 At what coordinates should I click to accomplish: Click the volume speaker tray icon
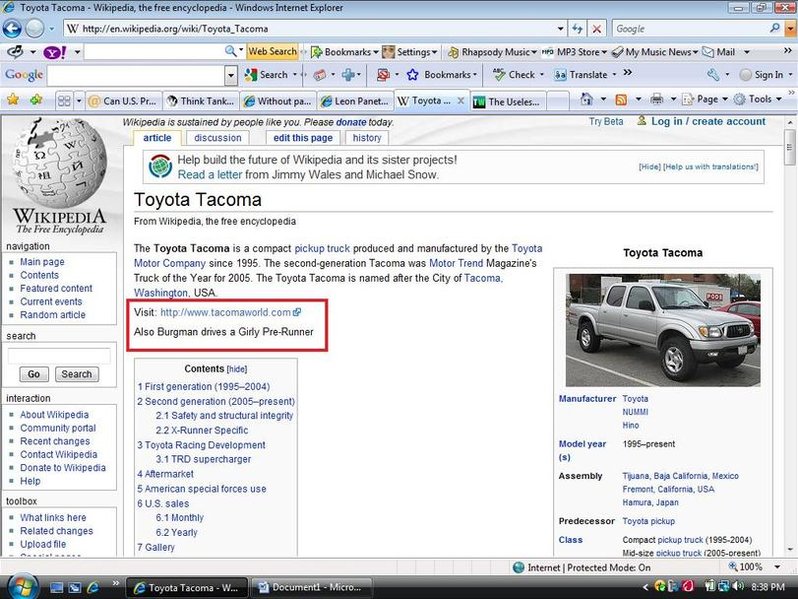[x=738, y=587]
